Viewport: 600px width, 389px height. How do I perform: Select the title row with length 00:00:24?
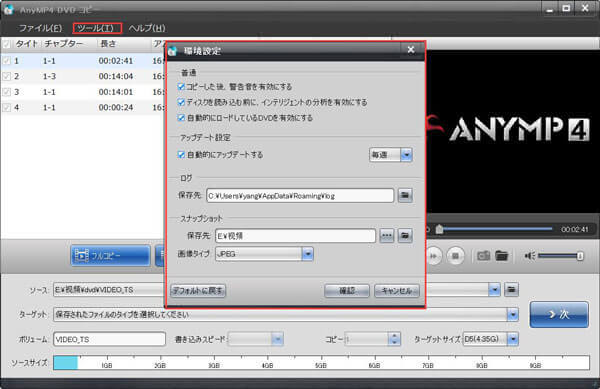pos(82,107)
